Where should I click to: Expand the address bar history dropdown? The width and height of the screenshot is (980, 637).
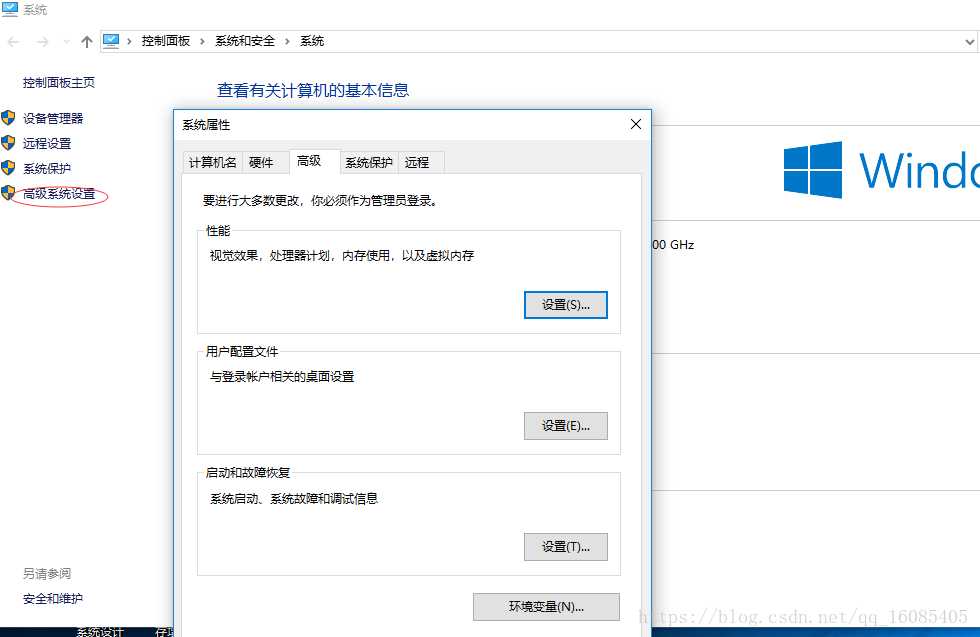point(969,42)
